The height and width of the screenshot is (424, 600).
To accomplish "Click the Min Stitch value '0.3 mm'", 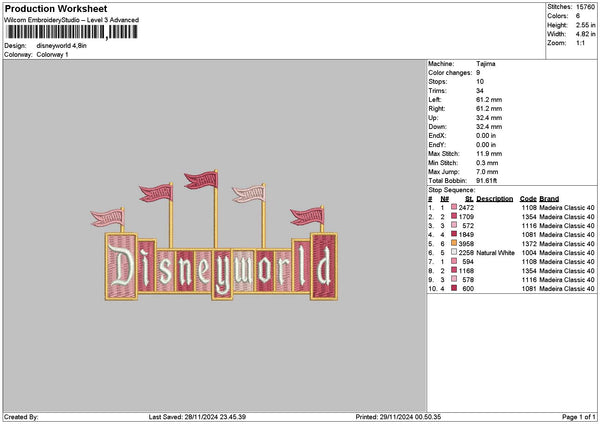I will (x=487, y=163).
